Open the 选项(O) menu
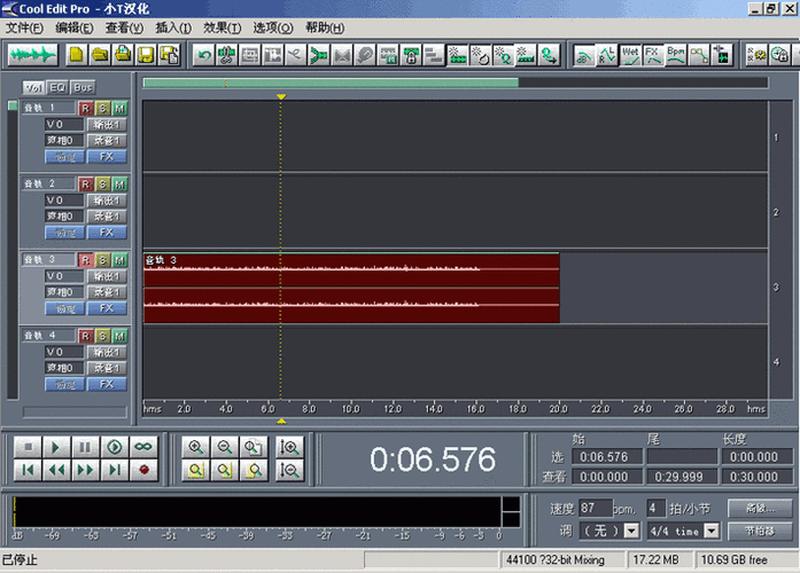The image size is (800, 573). point(273,28)
